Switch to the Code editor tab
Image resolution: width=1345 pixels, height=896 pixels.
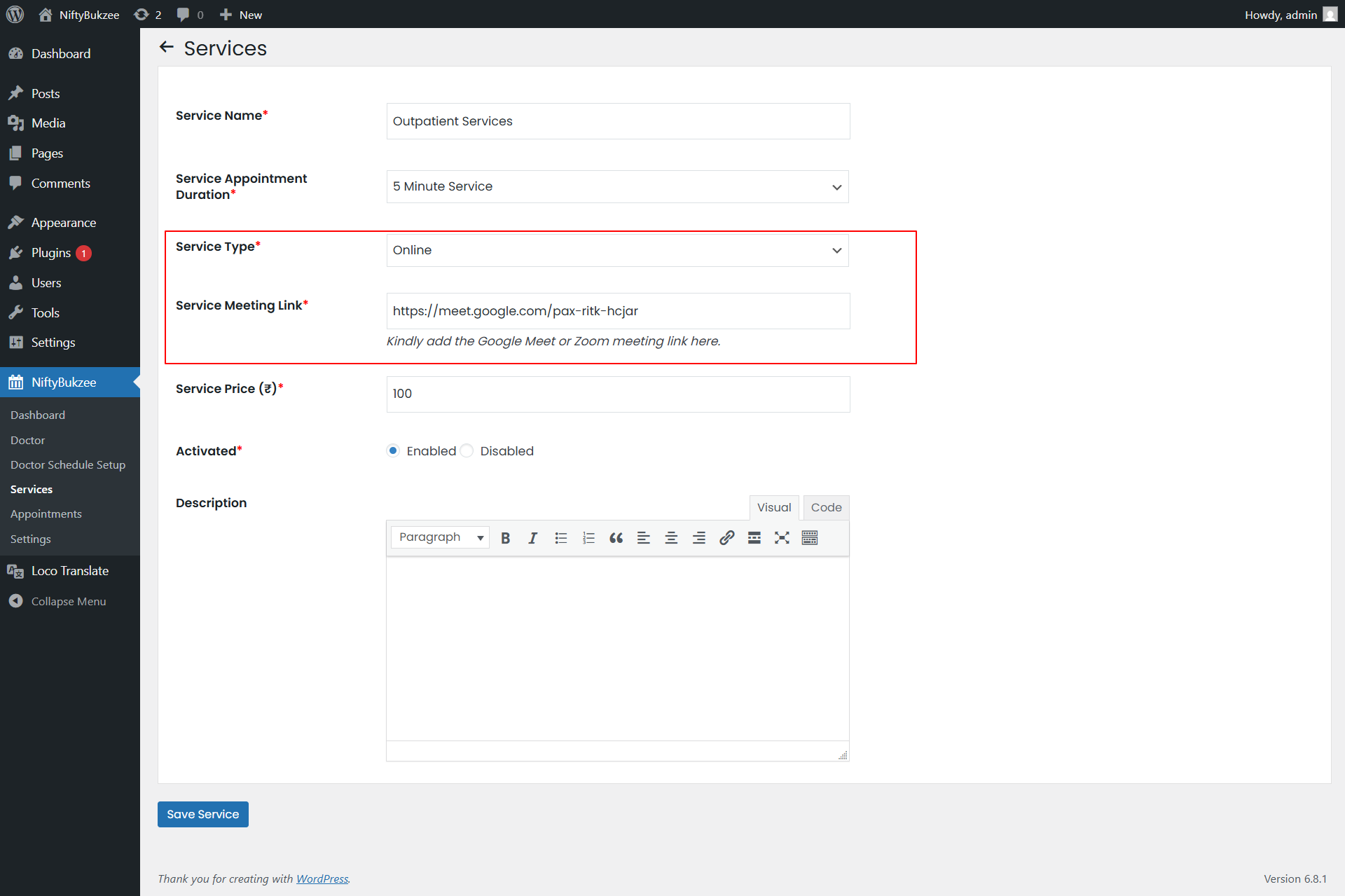point(826,507)
